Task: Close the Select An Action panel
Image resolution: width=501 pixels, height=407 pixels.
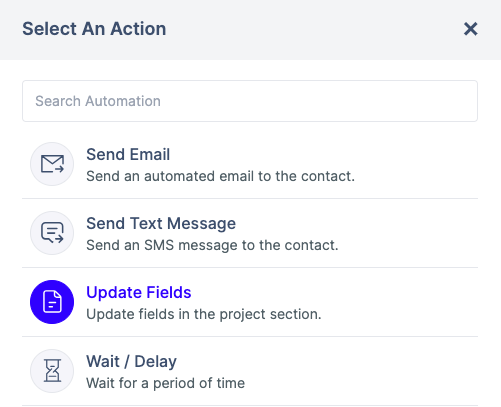Action: (471, 29)
